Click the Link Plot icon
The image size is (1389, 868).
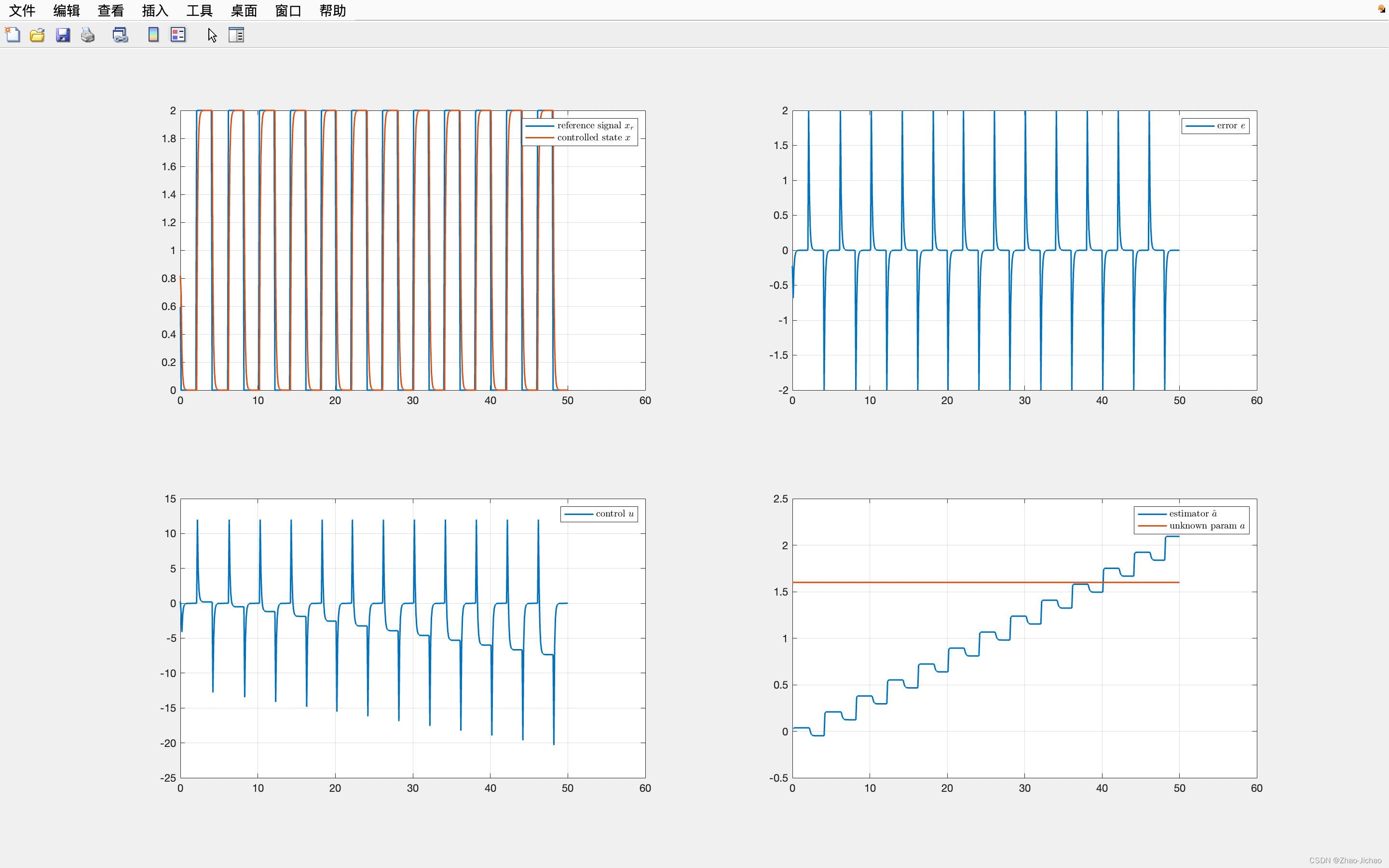point(120,35)
